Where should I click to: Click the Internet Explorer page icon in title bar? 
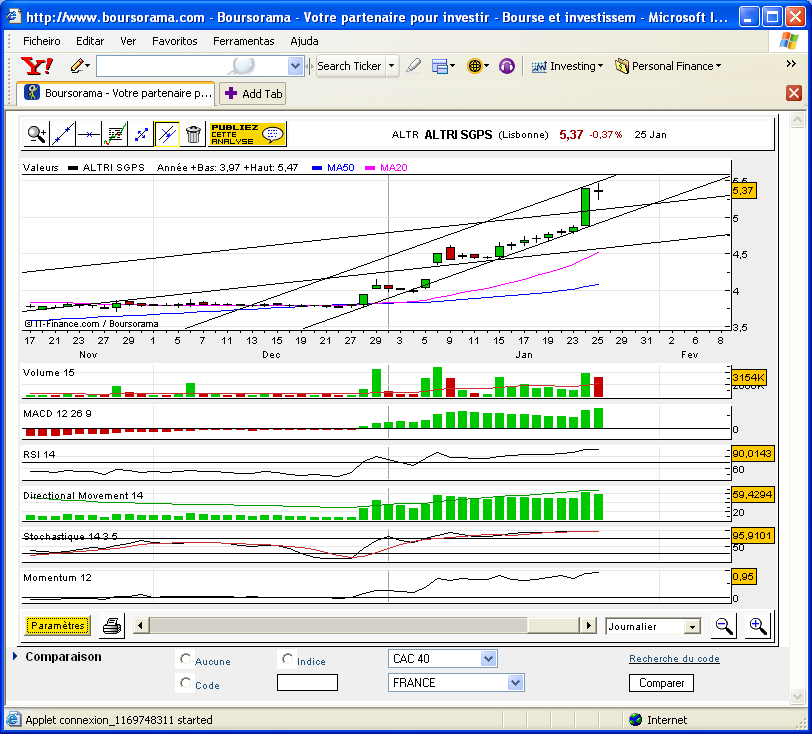tap(13, 17)
